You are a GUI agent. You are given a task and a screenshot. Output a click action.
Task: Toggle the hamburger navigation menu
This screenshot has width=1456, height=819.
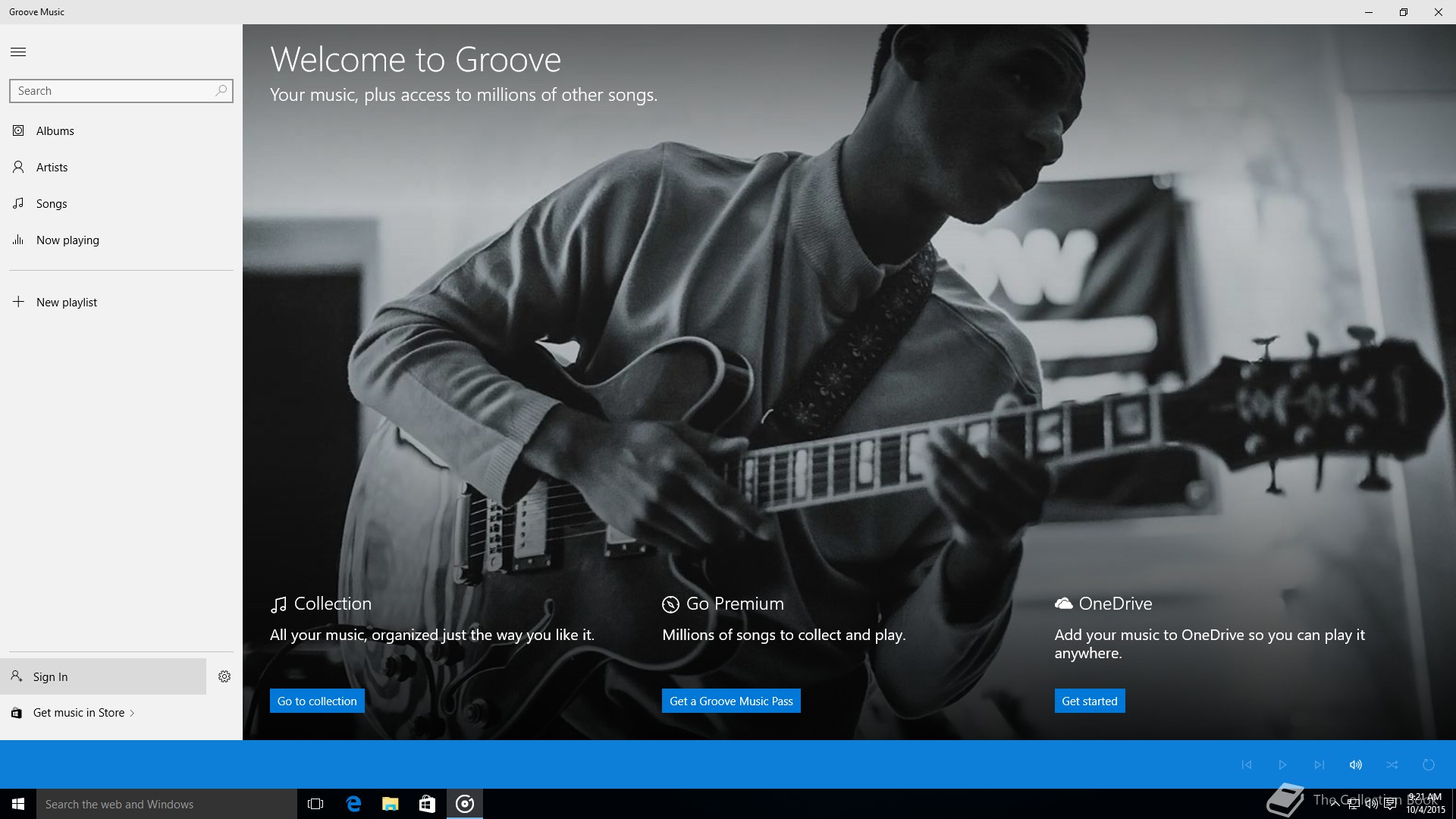pyautogui.click(x=18, y=52)
